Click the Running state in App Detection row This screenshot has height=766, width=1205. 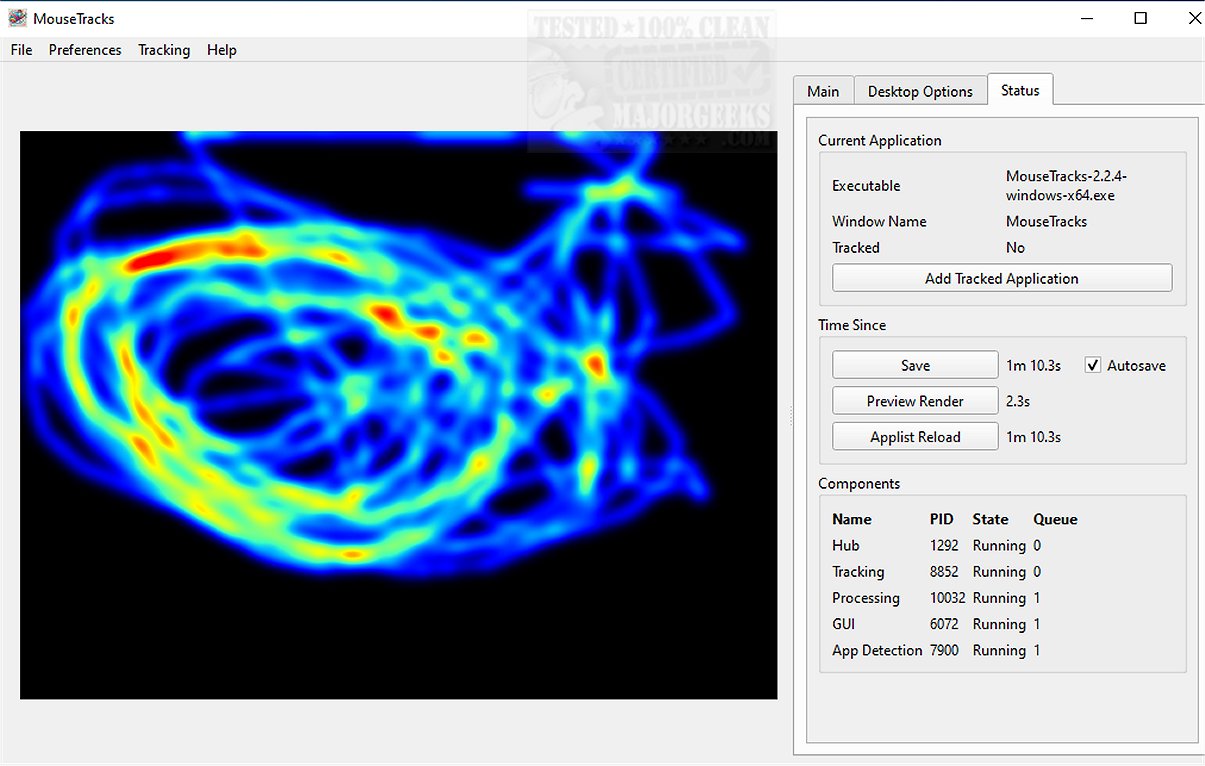coord(999,650)
